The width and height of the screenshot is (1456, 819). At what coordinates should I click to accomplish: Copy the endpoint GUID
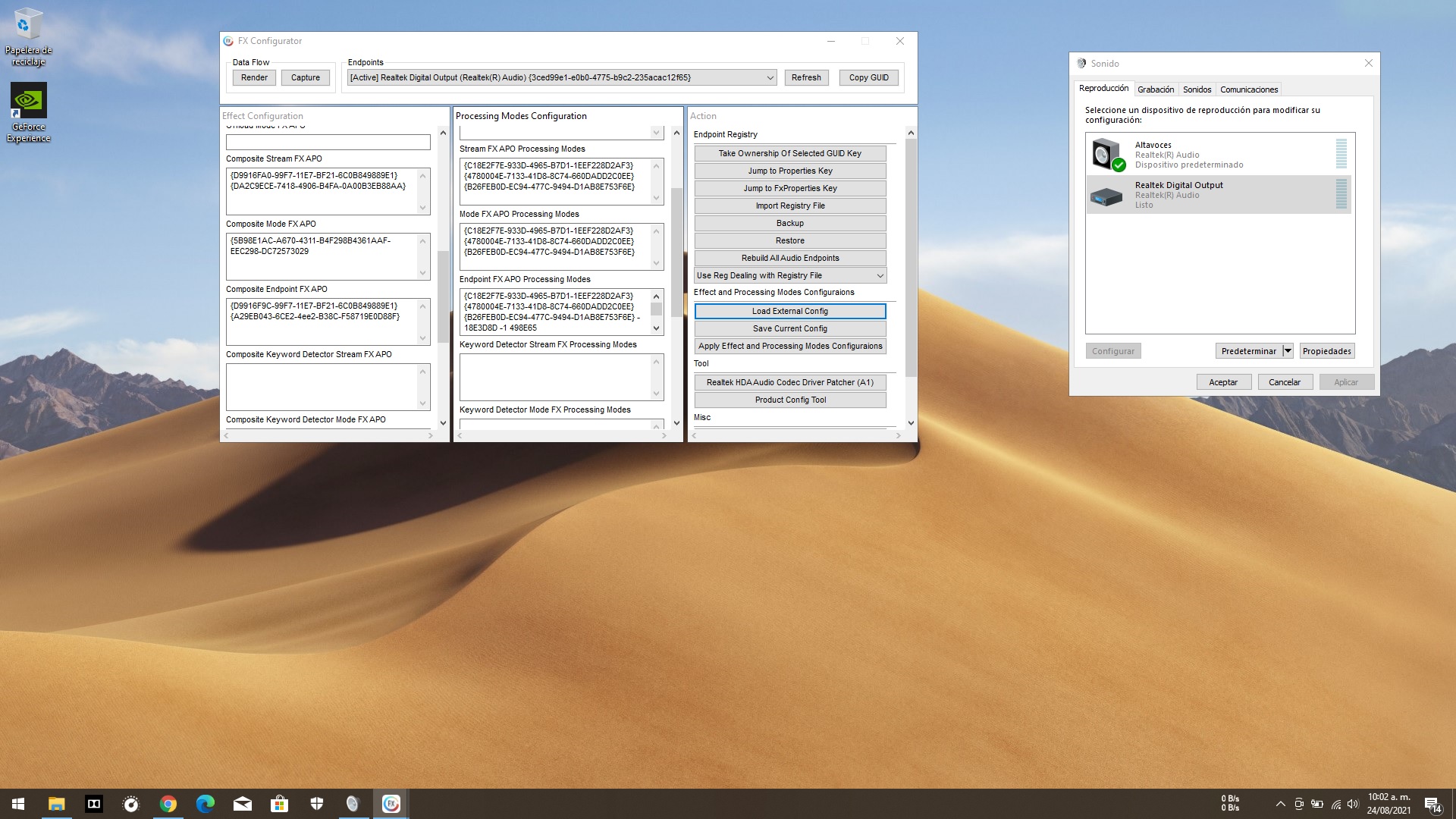869,77
